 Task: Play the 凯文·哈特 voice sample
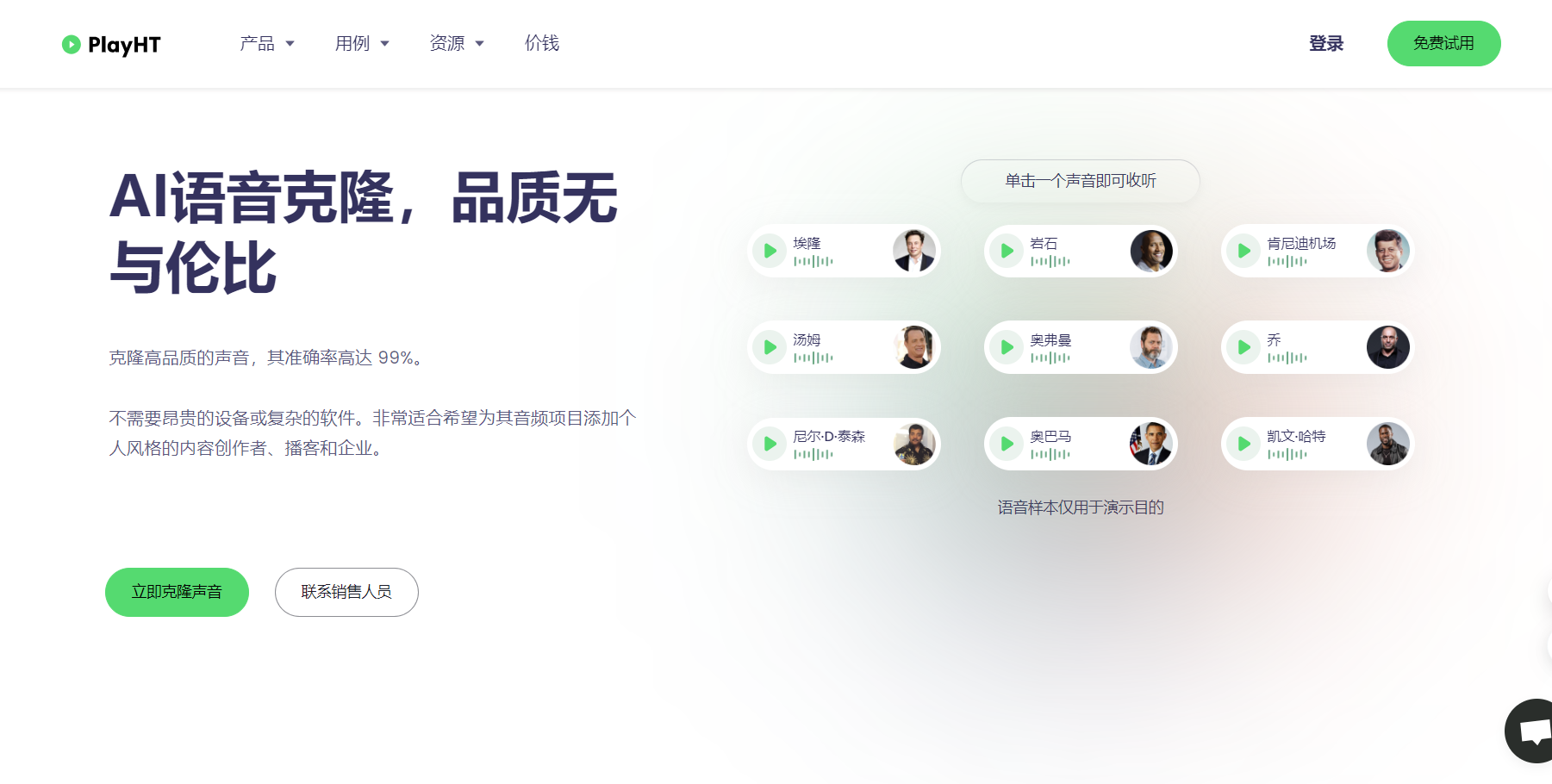[x=1243, y=444]
